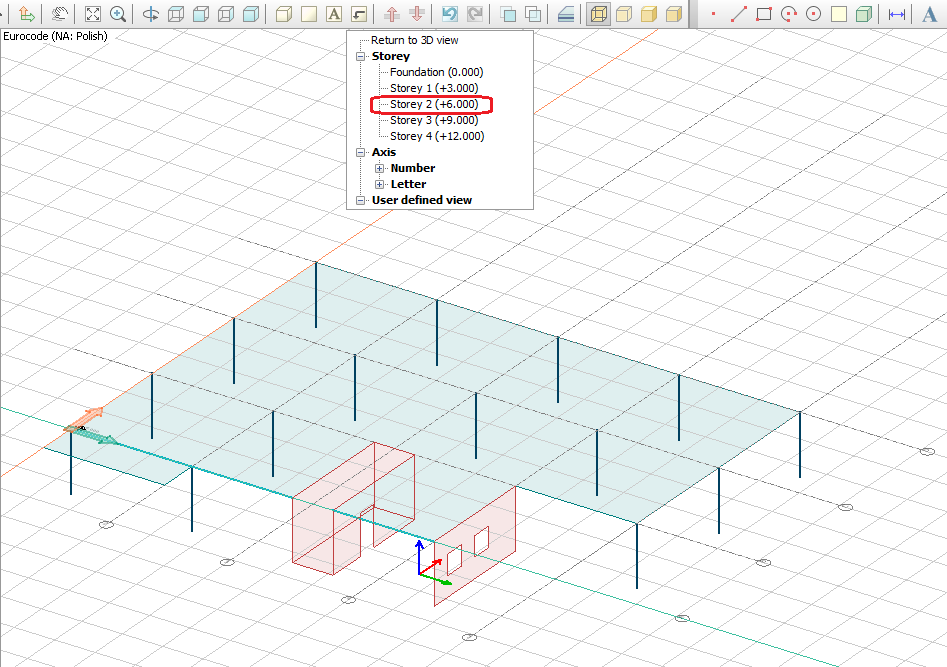Image resolution: width=947 pixels, height=667 pixels.
Task: Click the blue overlapping squares filled icon
Action: (x=508, y=14)
